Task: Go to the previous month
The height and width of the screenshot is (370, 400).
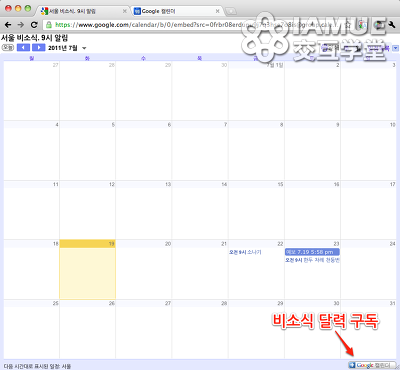Action: (23, 48)
